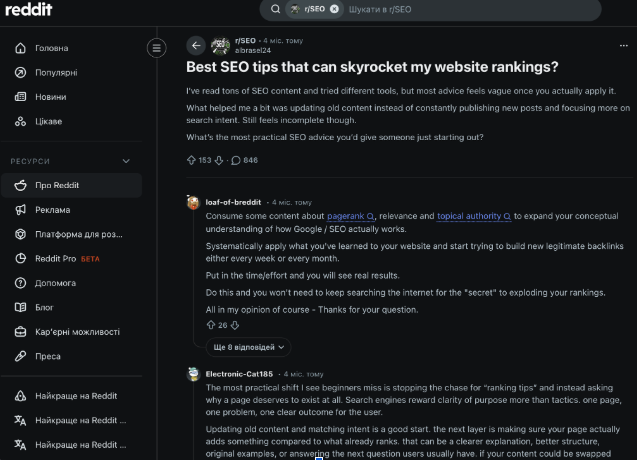Click the Reddit Pro БЕТА label
Screen dimensions: 637x460
coord(90,259)
